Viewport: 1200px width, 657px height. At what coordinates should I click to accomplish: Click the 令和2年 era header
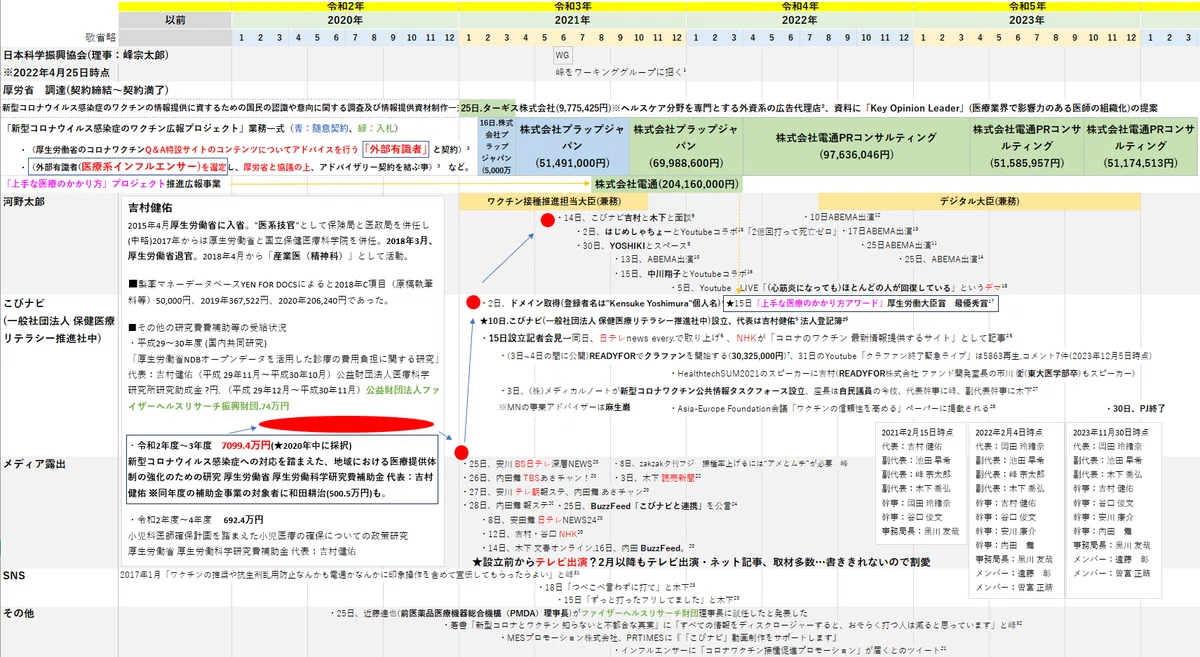[346, 6]
